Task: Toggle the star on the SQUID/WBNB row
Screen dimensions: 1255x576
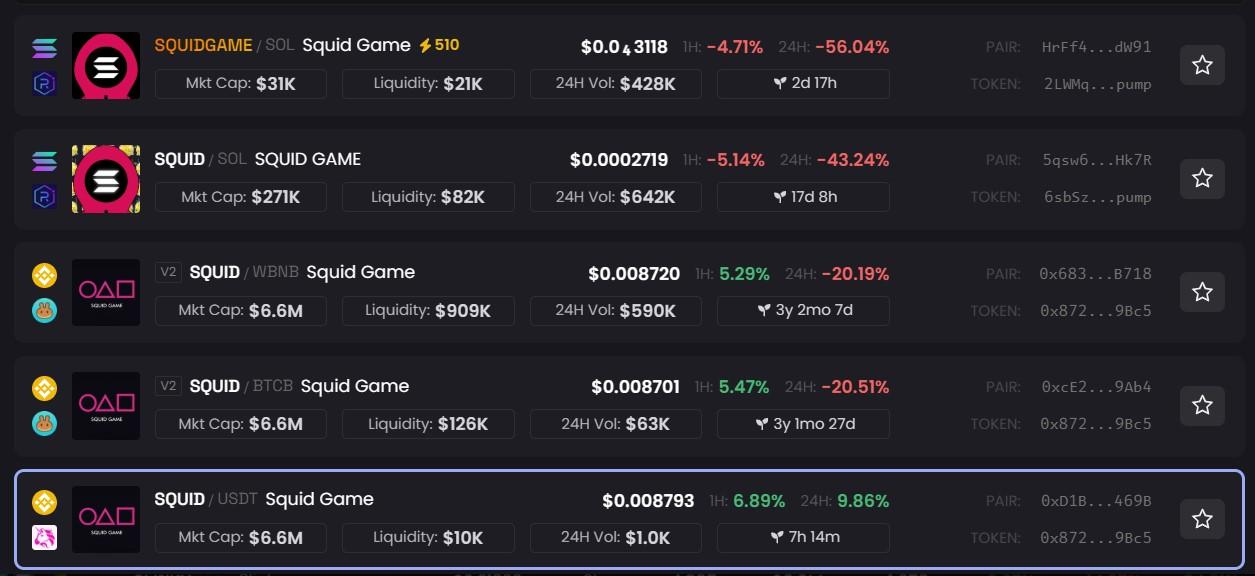Action: click(x=1201, y=291)
